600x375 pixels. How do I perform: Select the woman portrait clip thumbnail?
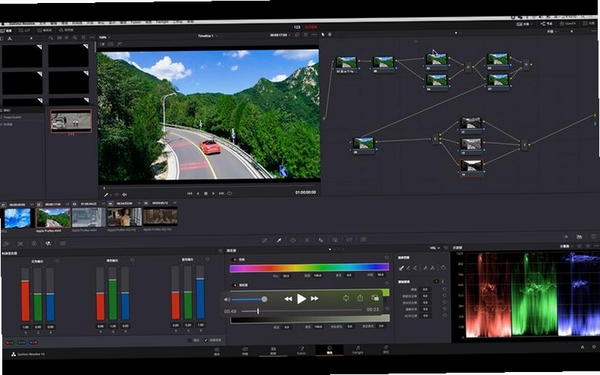[124, 217]
